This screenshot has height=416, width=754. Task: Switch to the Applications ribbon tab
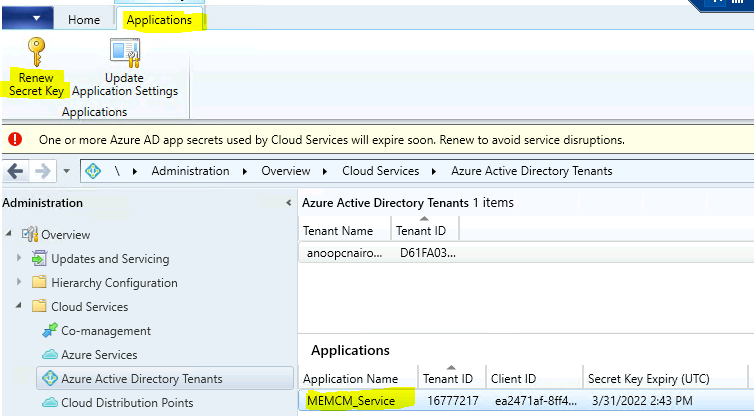click(159, 20)
